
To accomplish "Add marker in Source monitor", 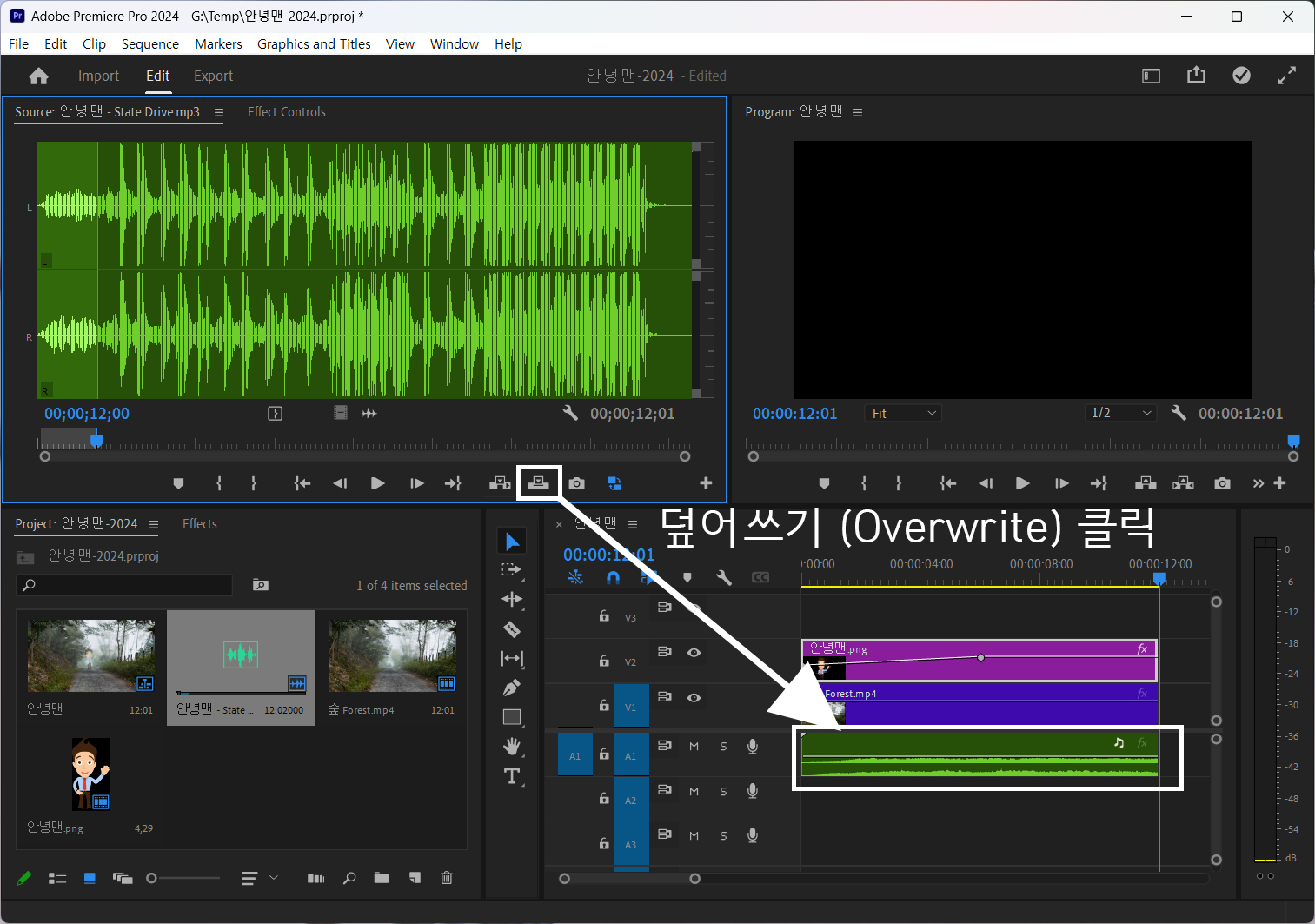I will (x=179, y=483).
